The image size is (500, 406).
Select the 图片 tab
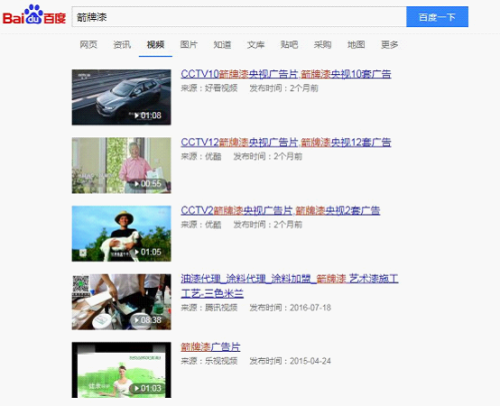(189, 45)
